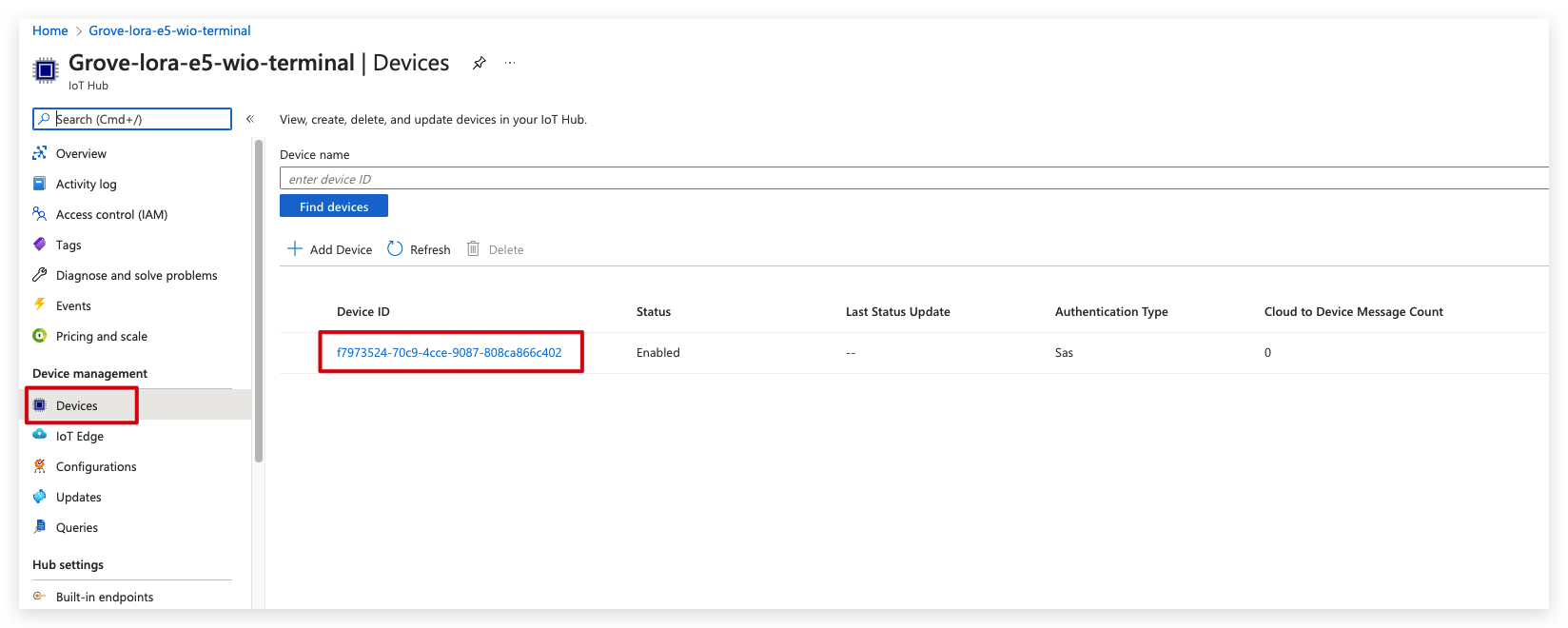Click Refresh label in toolbar
Screen dimensions: 1568x628
(x=430, y=249)
